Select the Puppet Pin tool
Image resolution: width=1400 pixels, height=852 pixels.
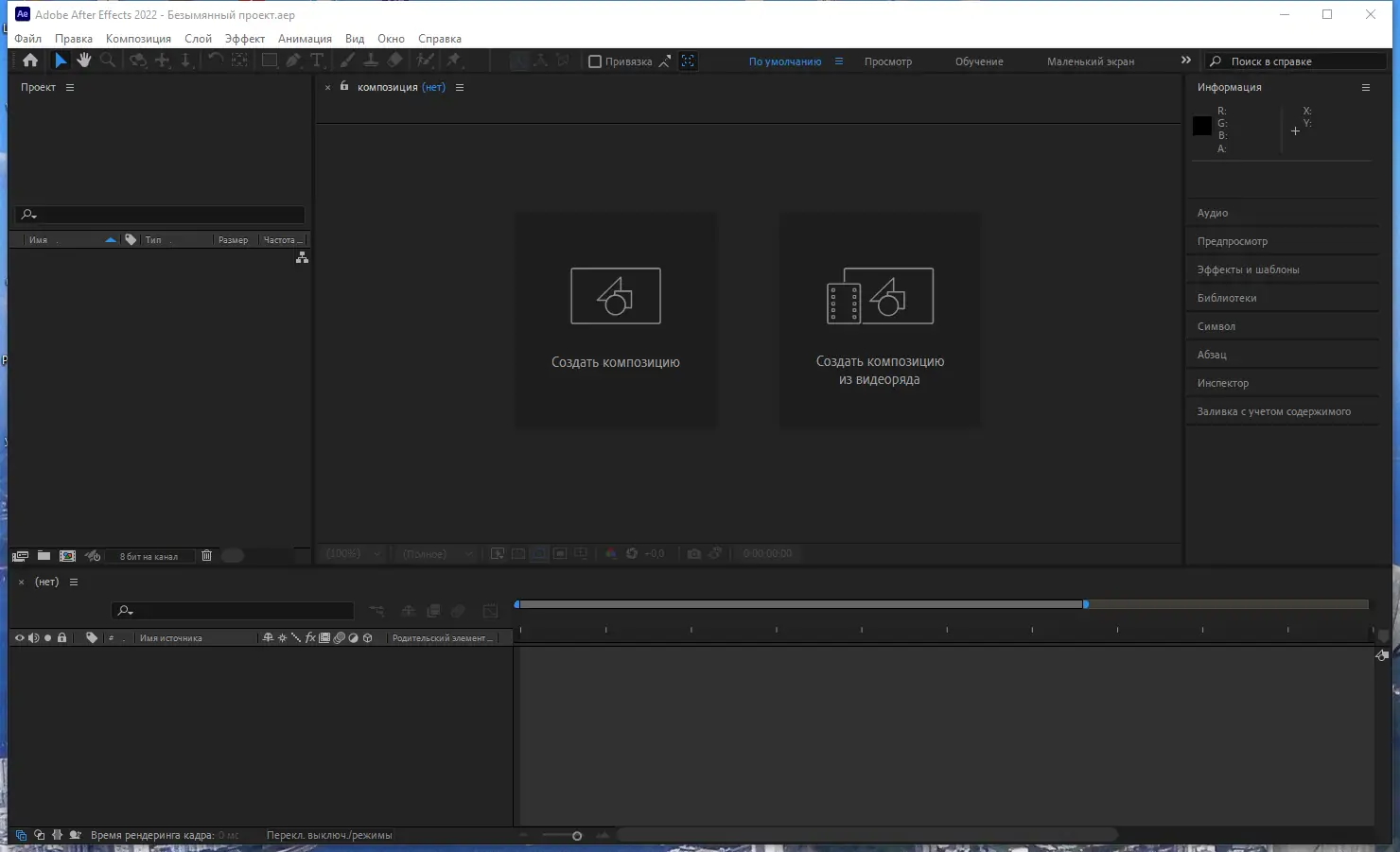tap(454, 61)
